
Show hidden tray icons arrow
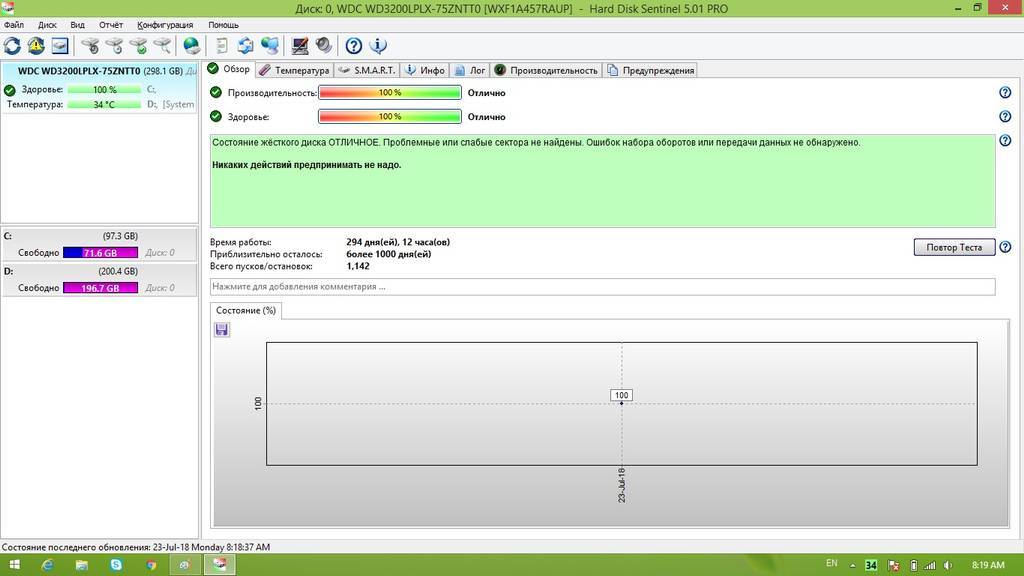[852, 566]
